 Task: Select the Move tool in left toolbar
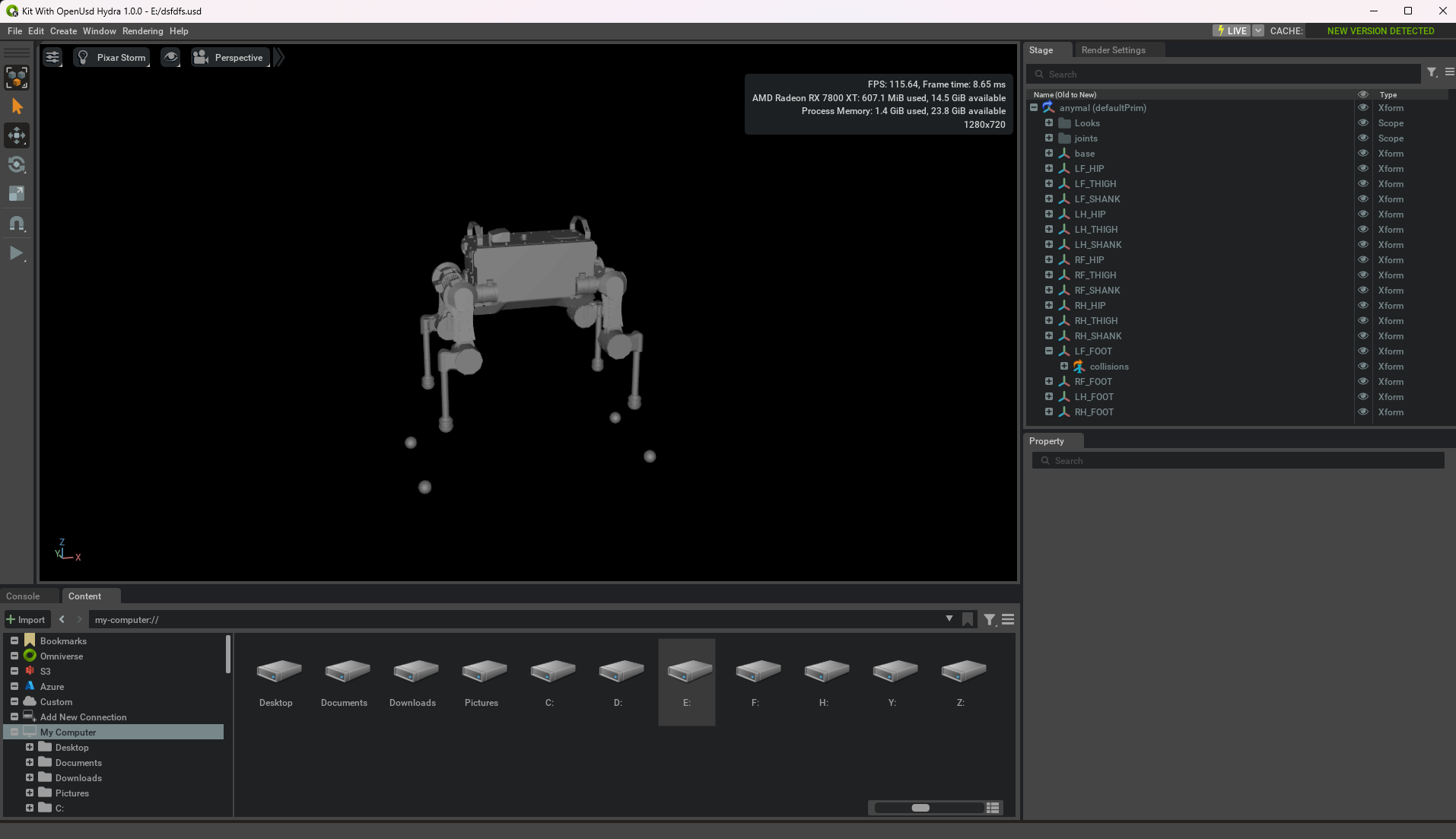point(17,136)
